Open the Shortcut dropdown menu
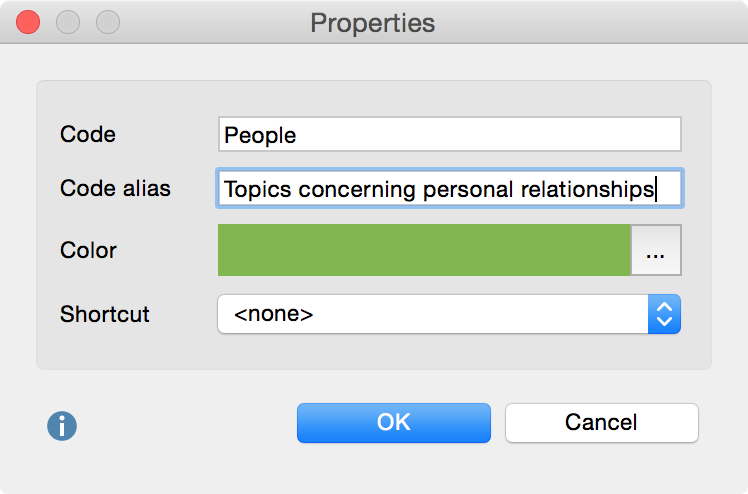 point(449,314)
